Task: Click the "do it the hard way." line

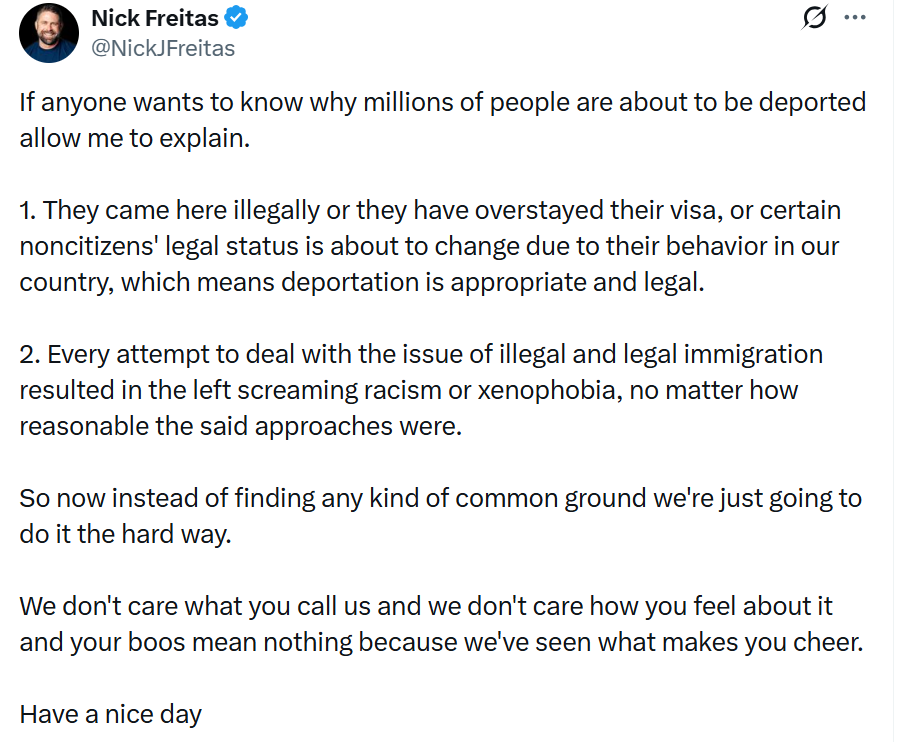Action: (x=125, y=533)
